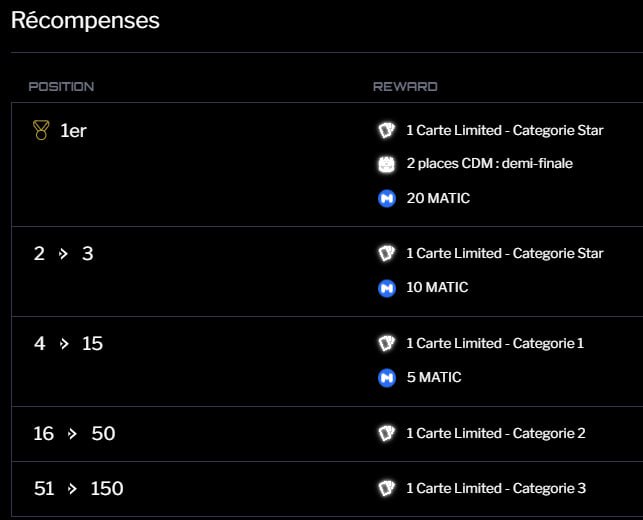Click the MATIC coin icon beside 10 MATIC
Screen dimensions: 643x520
coord(387,288)
